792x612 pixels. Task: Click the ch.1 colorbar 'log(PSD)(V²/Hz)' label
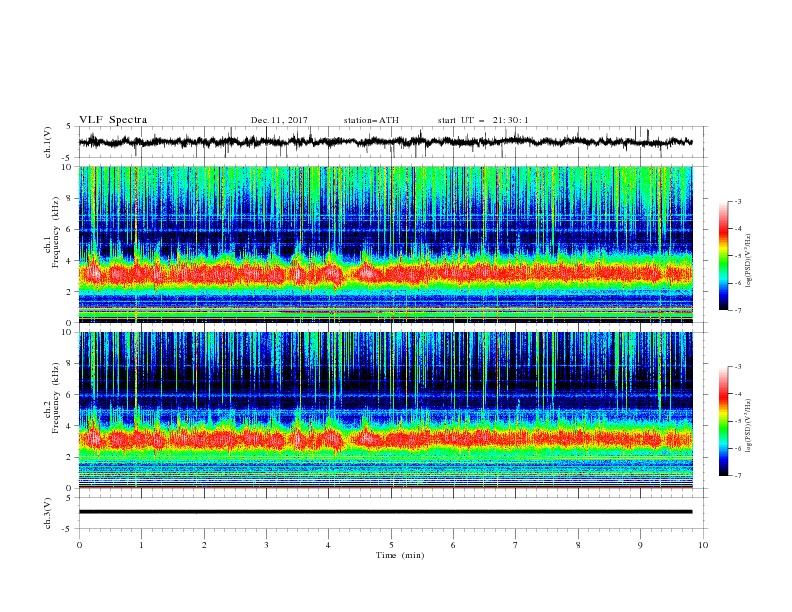coord(749,260)
